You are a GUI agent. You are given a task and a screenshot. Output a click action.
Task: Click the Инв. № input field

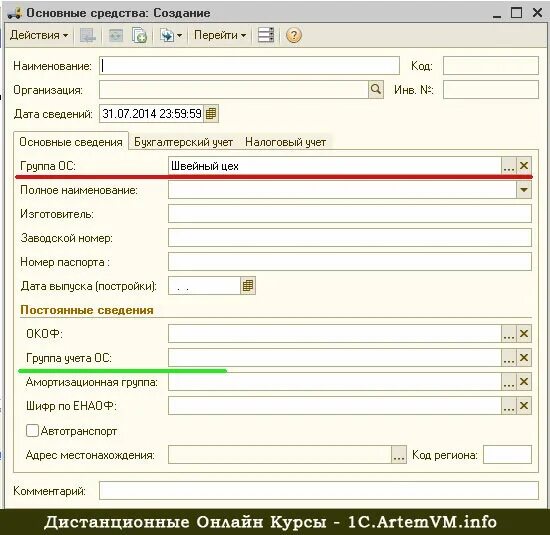click(x=491, y=90)
